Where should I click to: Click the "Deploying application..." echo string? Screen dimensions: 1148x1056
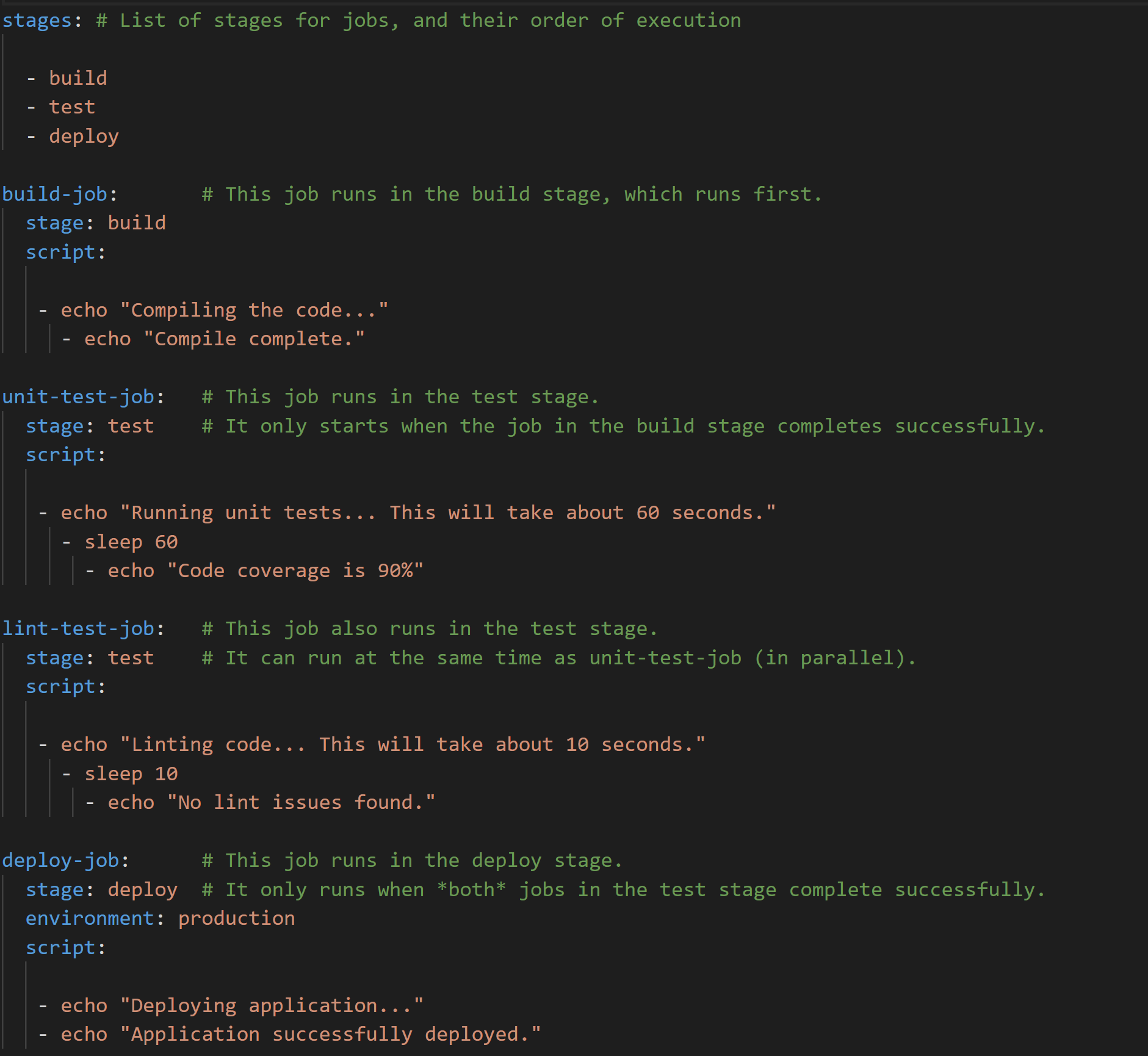(272, 1006)
